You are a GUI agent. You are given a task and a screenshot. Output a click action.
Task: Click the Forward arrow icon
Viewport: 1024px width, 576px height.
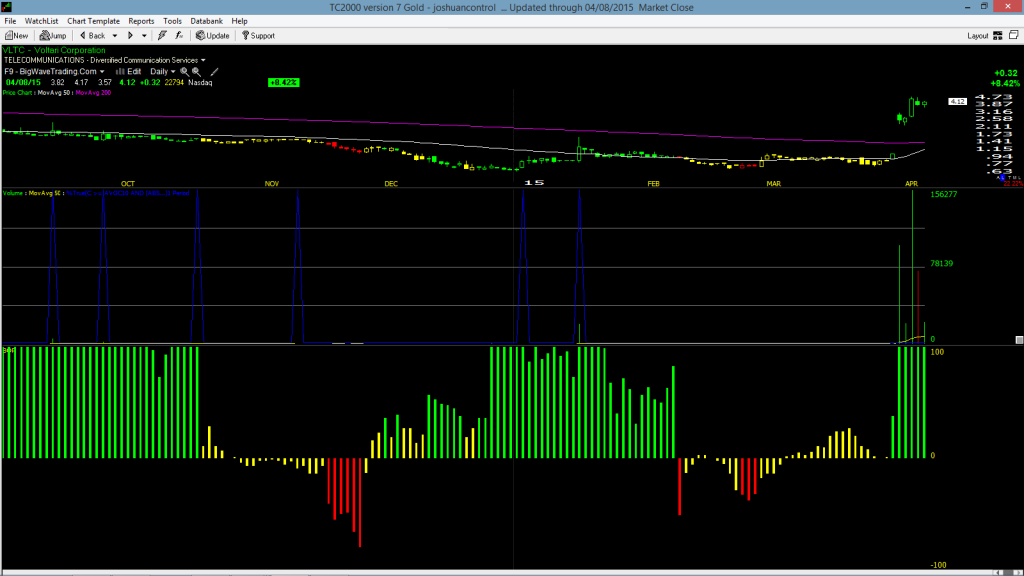(x=130, y=35)
